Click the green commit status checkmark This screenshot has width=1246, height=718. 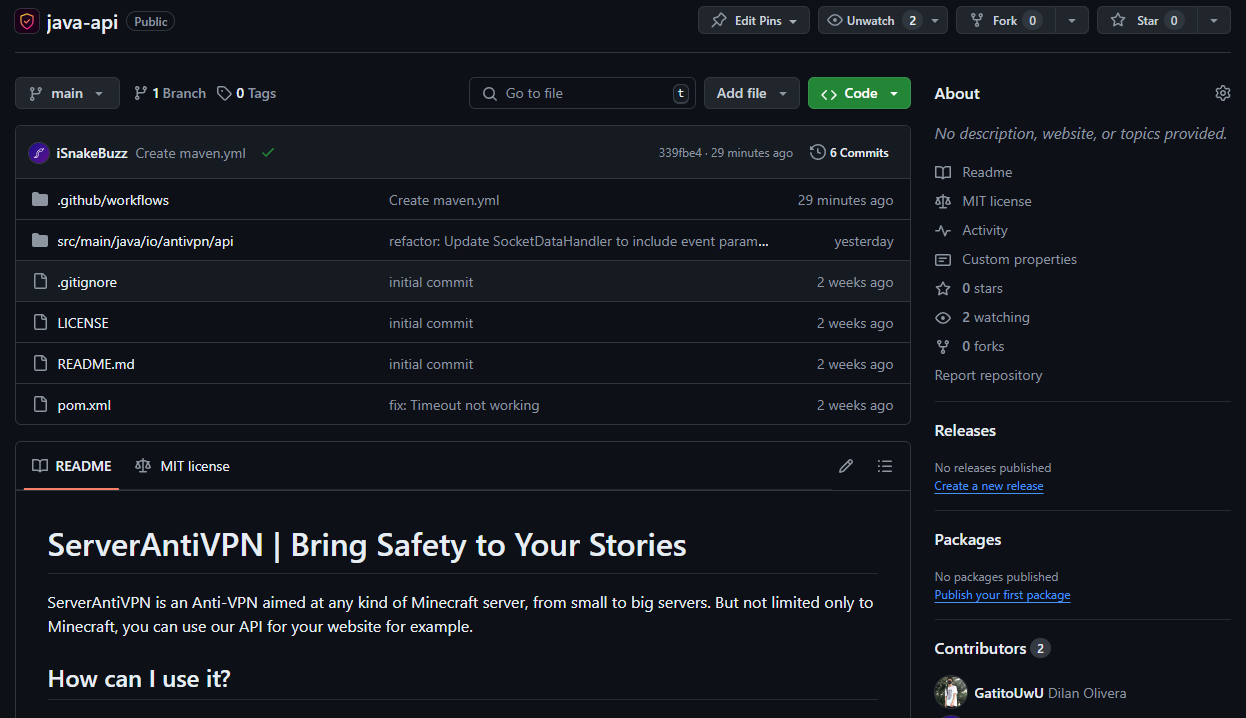267,152
